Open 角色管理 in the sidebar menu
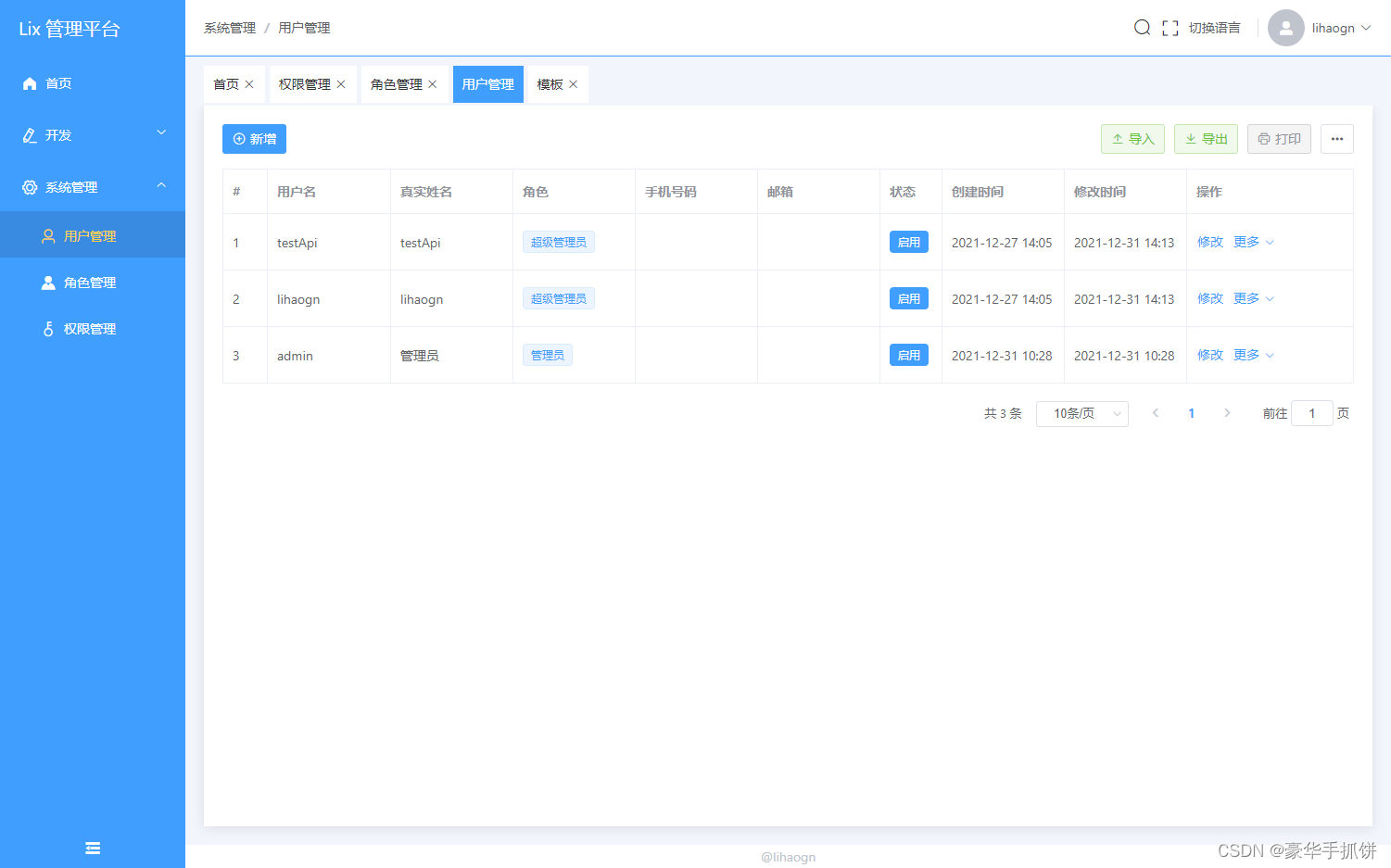Screen dimensions: 1391x868 point(93,283)
